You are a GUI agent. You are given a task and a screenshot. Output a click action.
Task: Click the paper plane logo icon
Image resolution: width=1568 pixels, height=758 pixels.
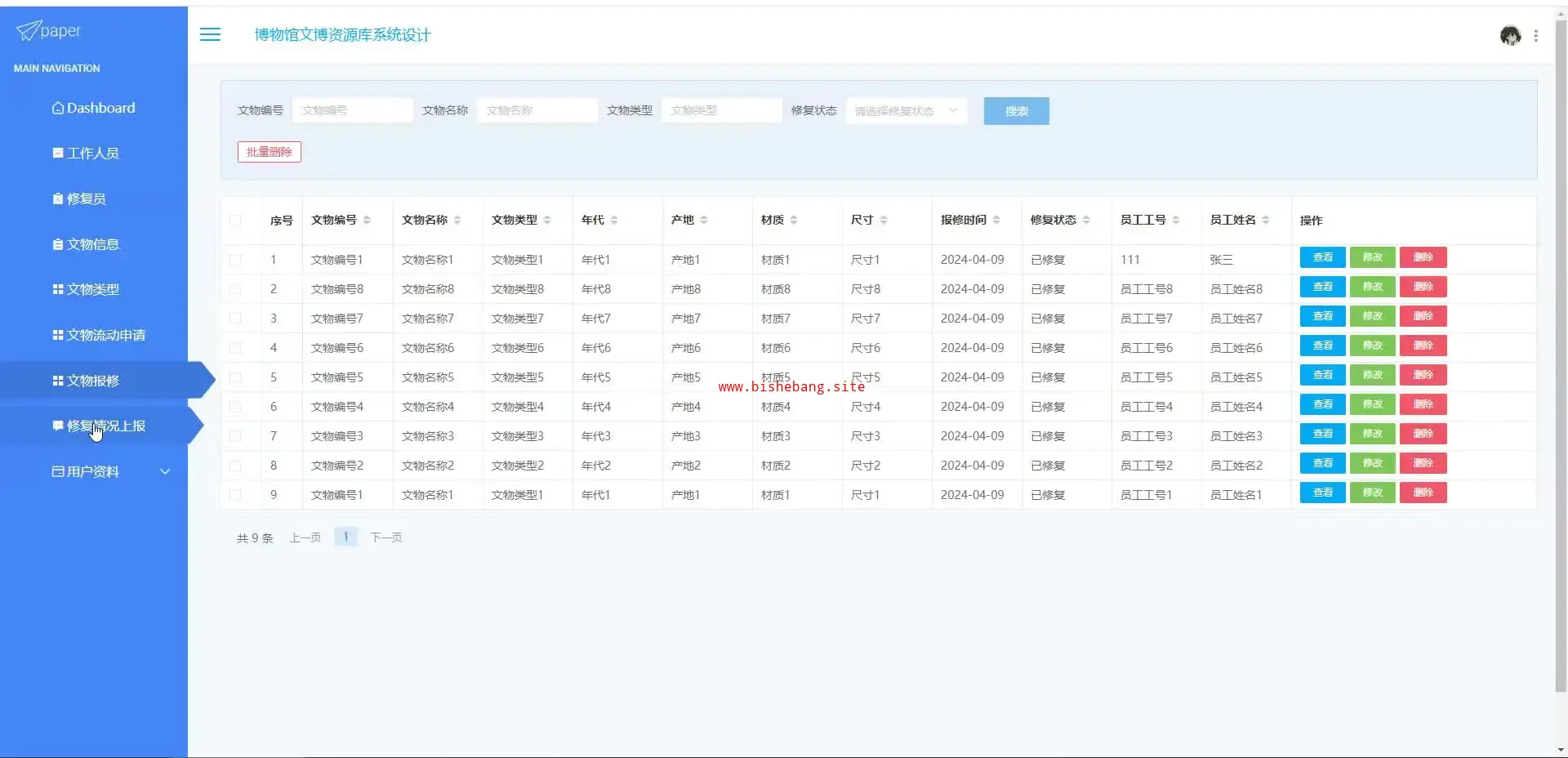(x=28, y=31)
